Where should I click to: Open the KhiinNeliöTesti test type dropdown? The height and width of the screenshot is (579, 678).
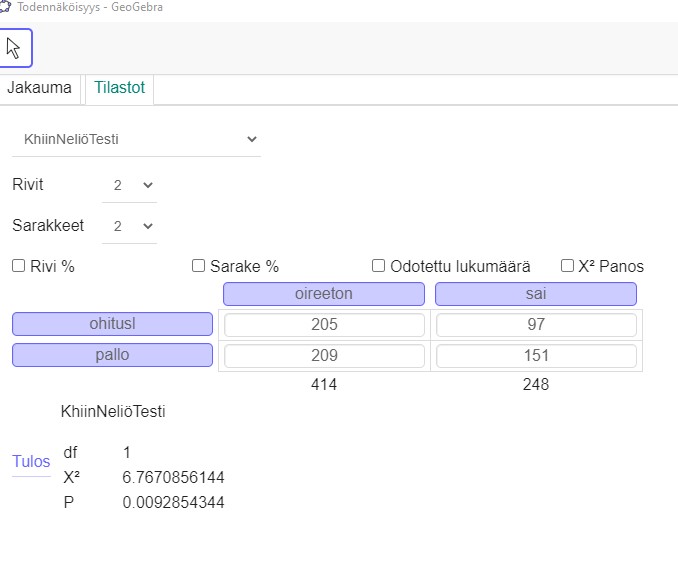pyautogui.click(x=136, y=139)
